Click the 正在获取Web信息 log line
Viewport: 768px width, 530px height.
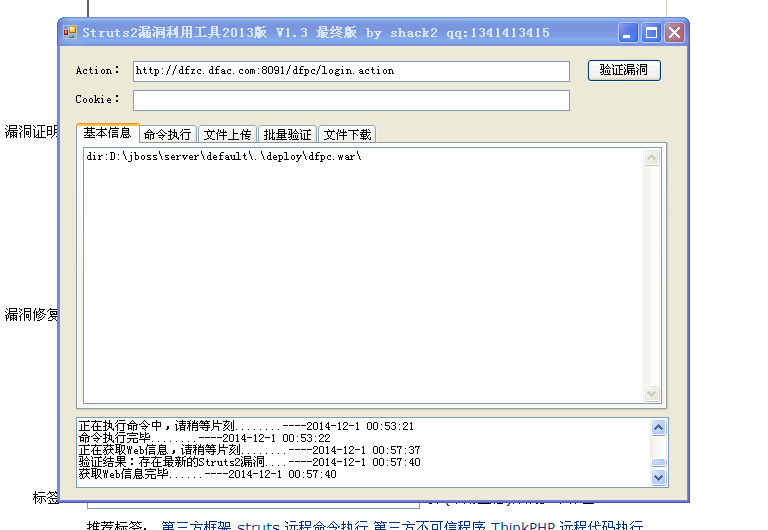[249, 450]
